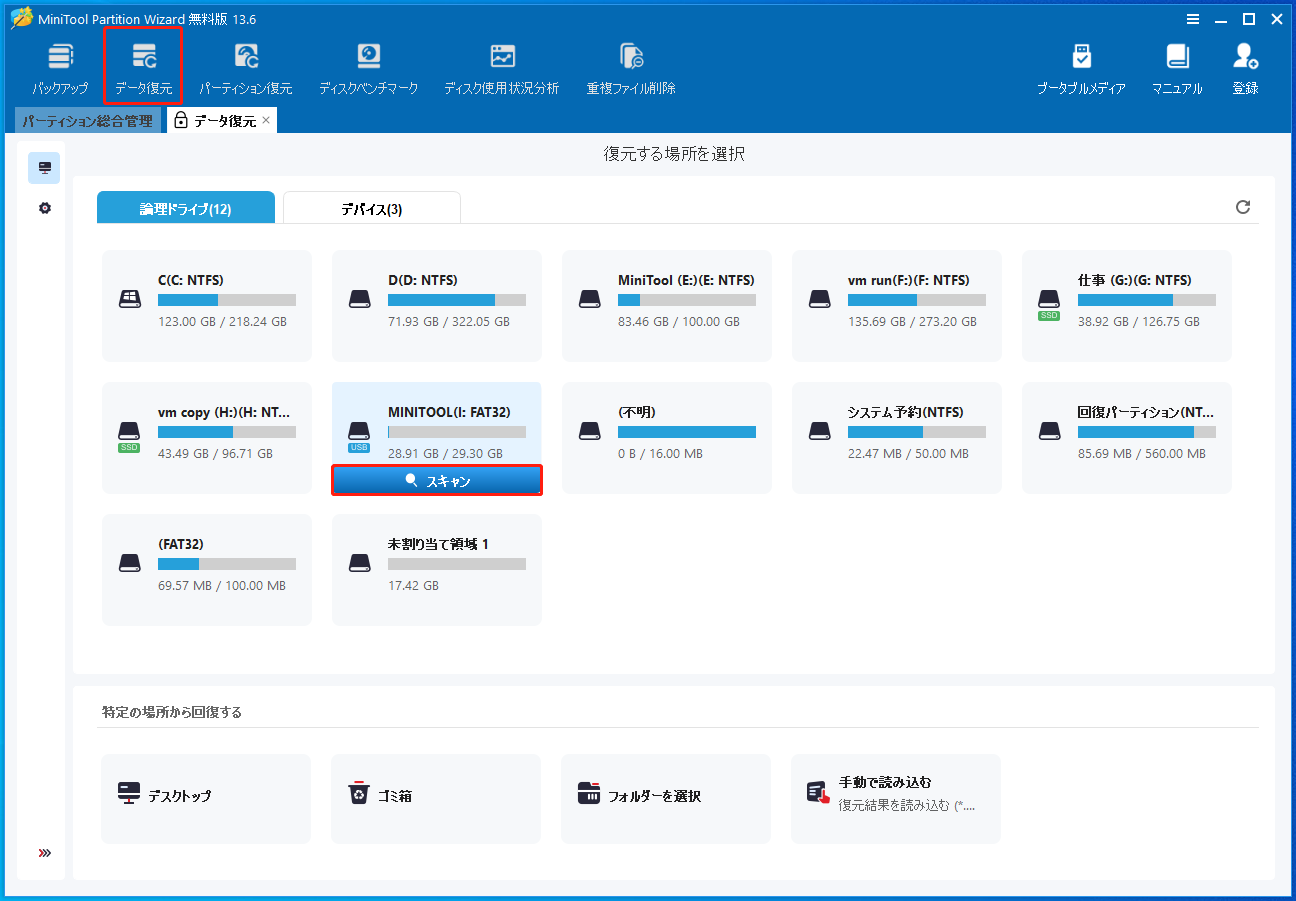Click the 43.49 GB / 96.71 GB text

[x=215, y=454]
